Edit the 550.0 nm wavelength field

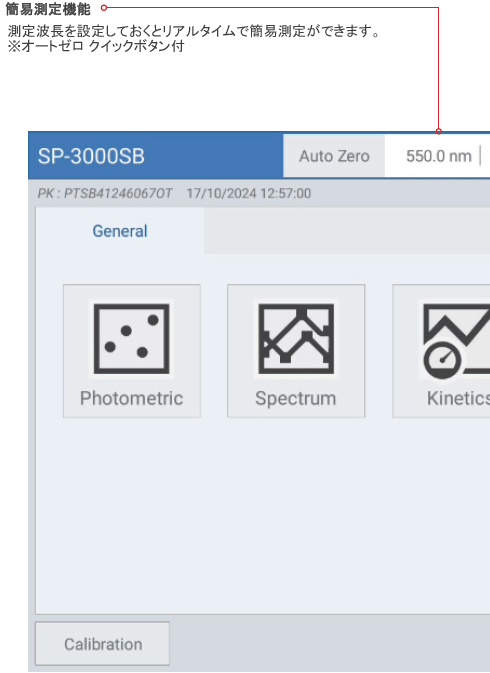click(438, 156)
